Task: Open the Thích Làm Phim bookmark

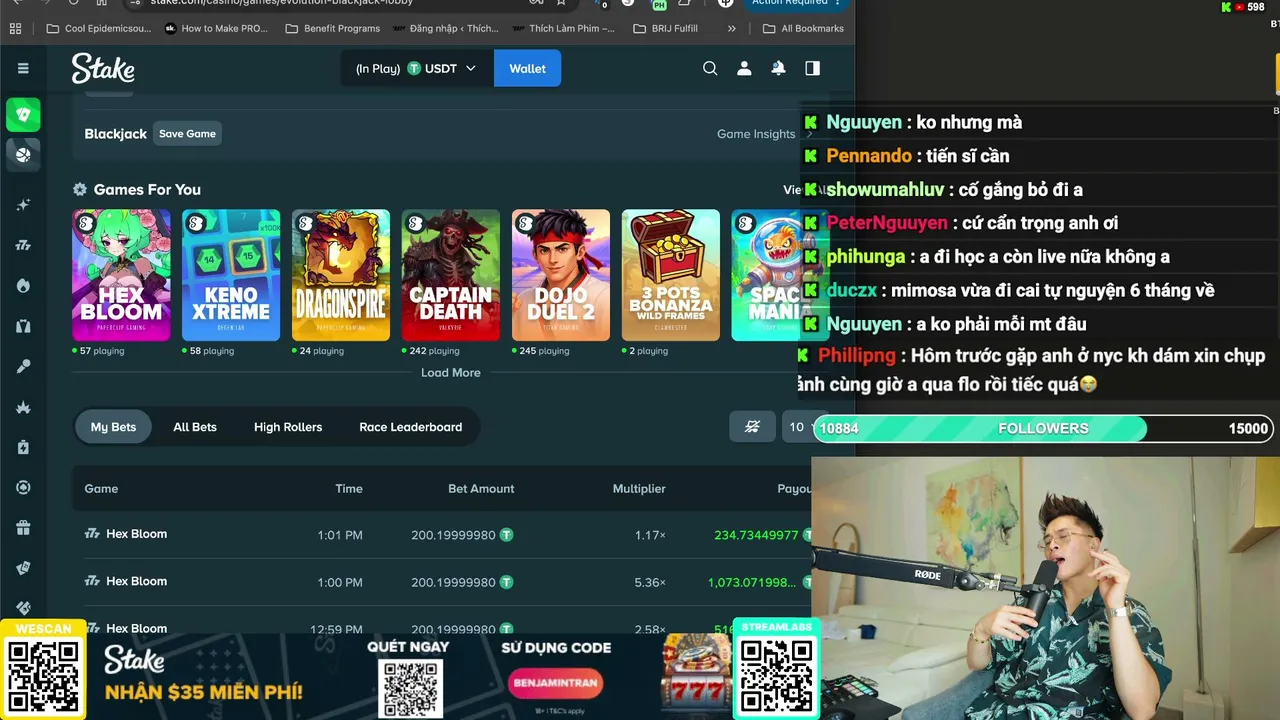Action: [563, 28]
